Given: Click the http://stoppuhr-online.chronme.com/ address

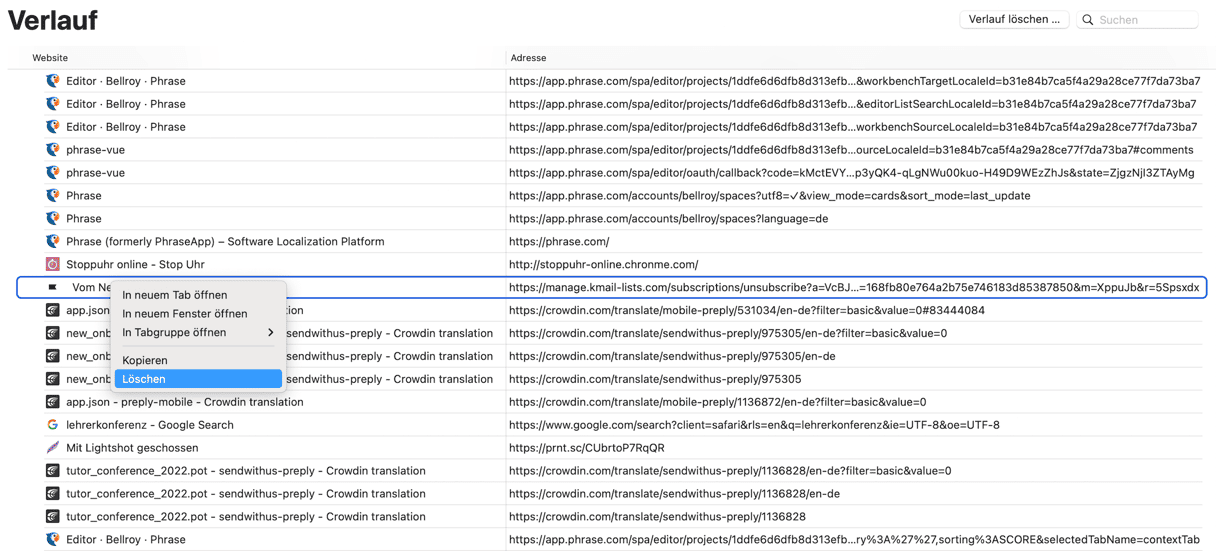Looking at the screenshot, I should click(x=603, y=264).
